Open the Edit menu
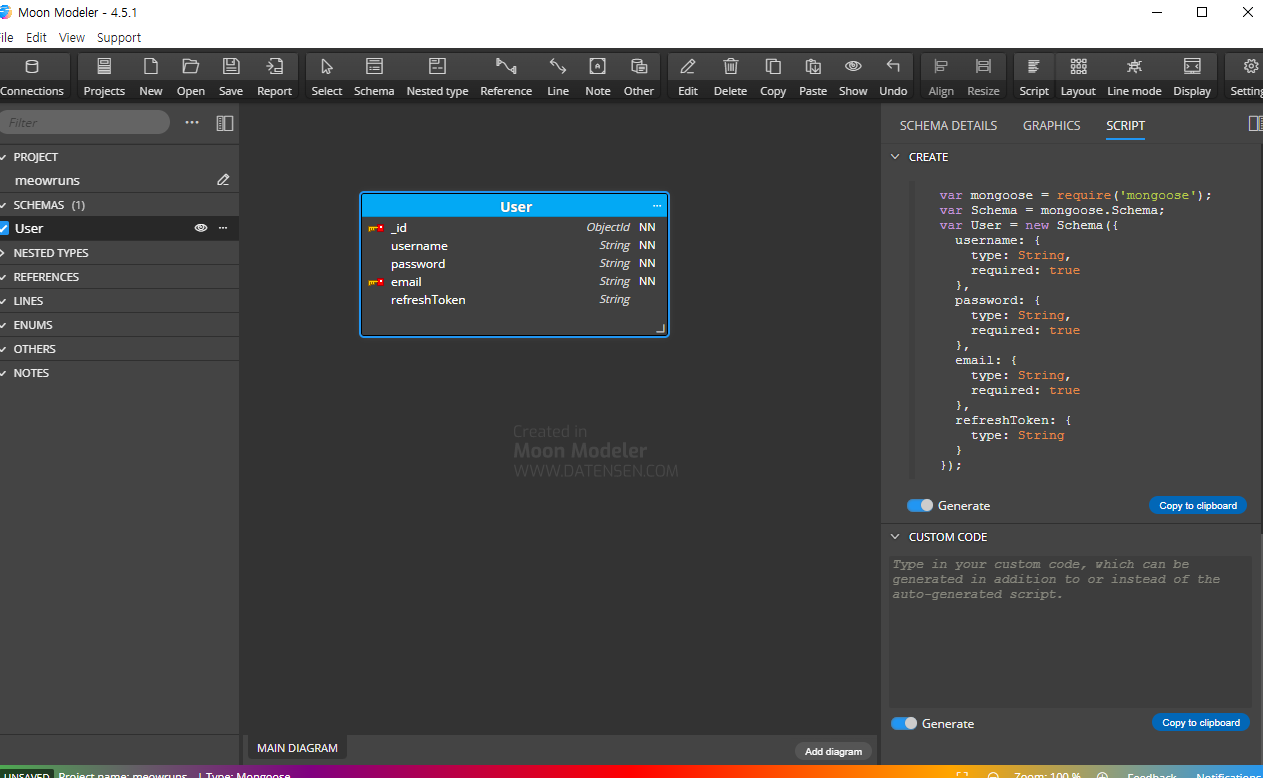Viewport: 1263px width, 778px height. pyautogui.click(x=36, y=37)
